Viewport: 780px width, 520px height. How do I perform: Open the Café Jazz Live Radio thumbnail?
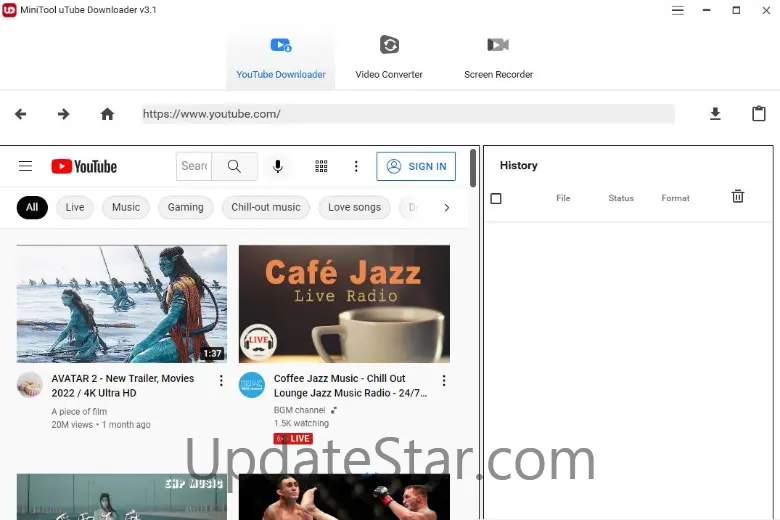point(344,304)
